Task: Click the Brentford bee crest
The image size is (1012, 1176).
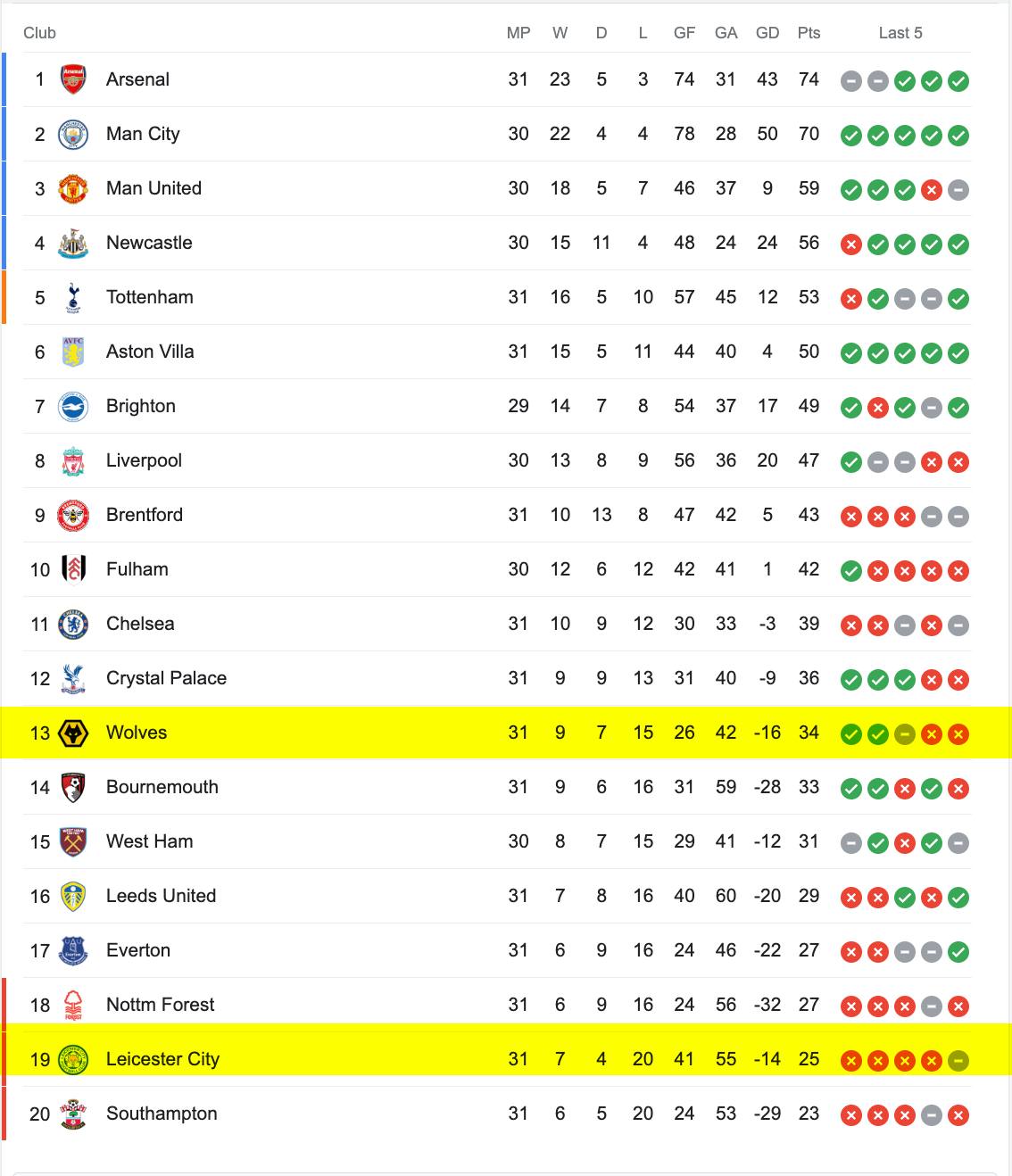Action: click(73, 515)
